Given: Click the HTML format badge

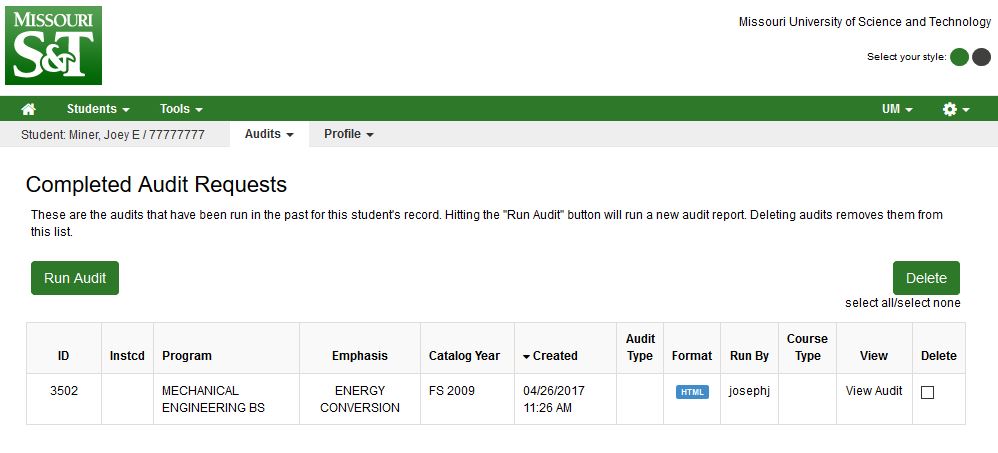Looking at the screenshot, I should [692, 392].
